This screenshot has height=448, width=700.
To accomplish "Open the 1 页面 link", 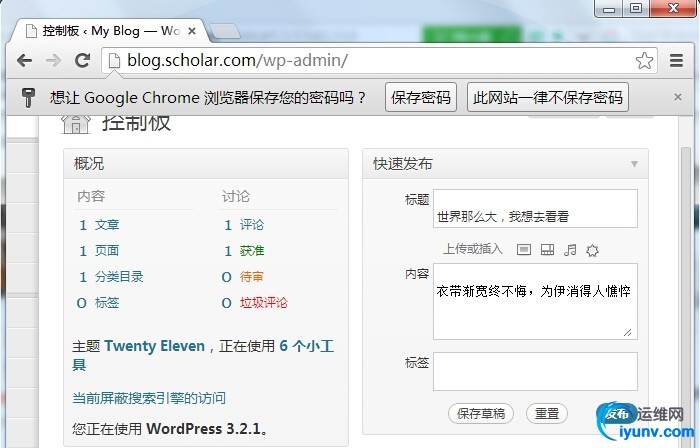I will pyautogui.click(x=99, y=250).
